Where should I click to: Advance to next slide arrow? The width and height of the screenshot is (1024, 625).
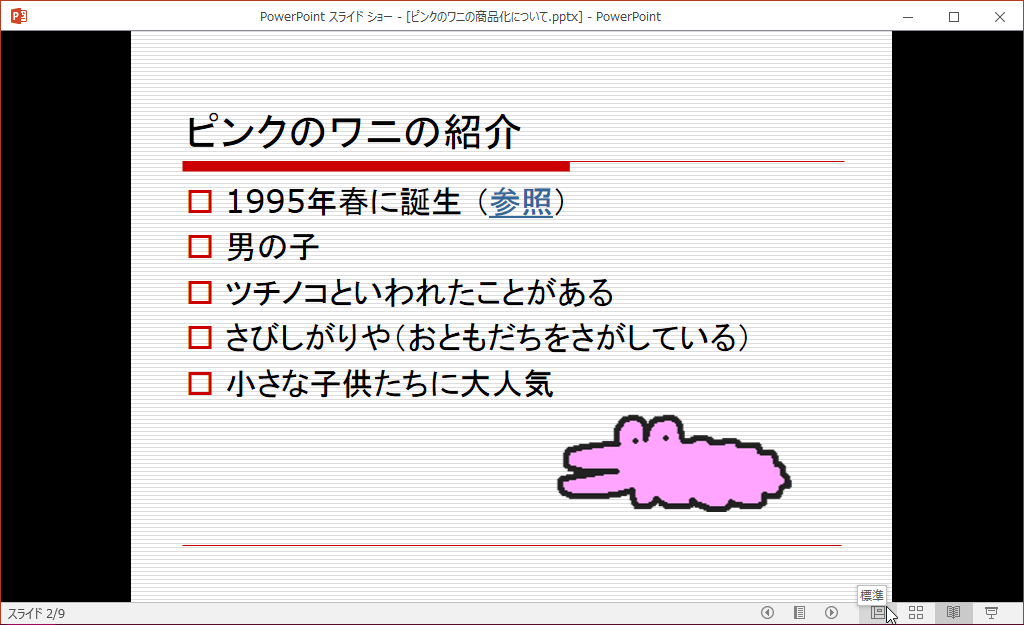pos(831,613)
